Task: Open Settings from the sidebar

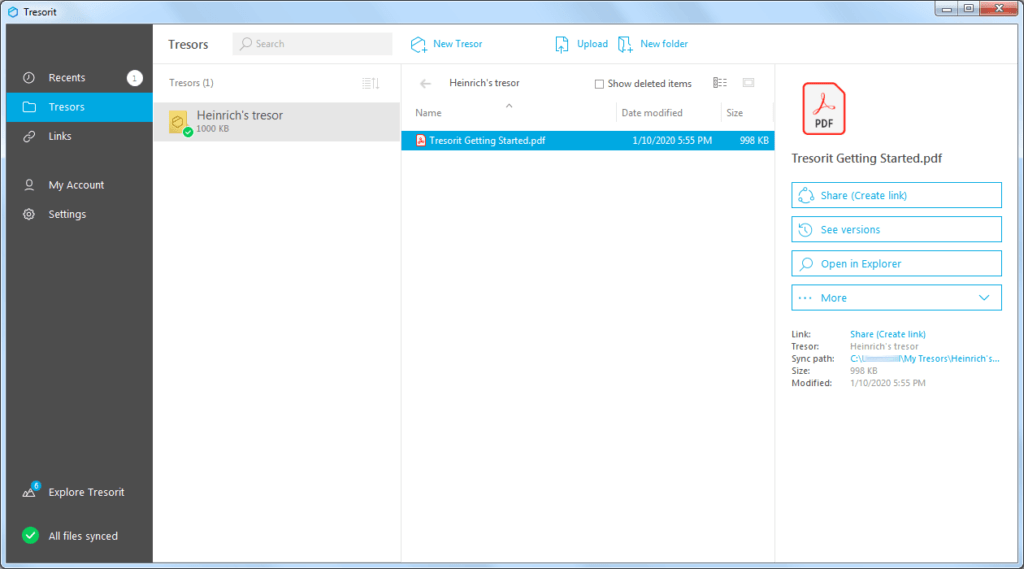Action: (79, 214)
